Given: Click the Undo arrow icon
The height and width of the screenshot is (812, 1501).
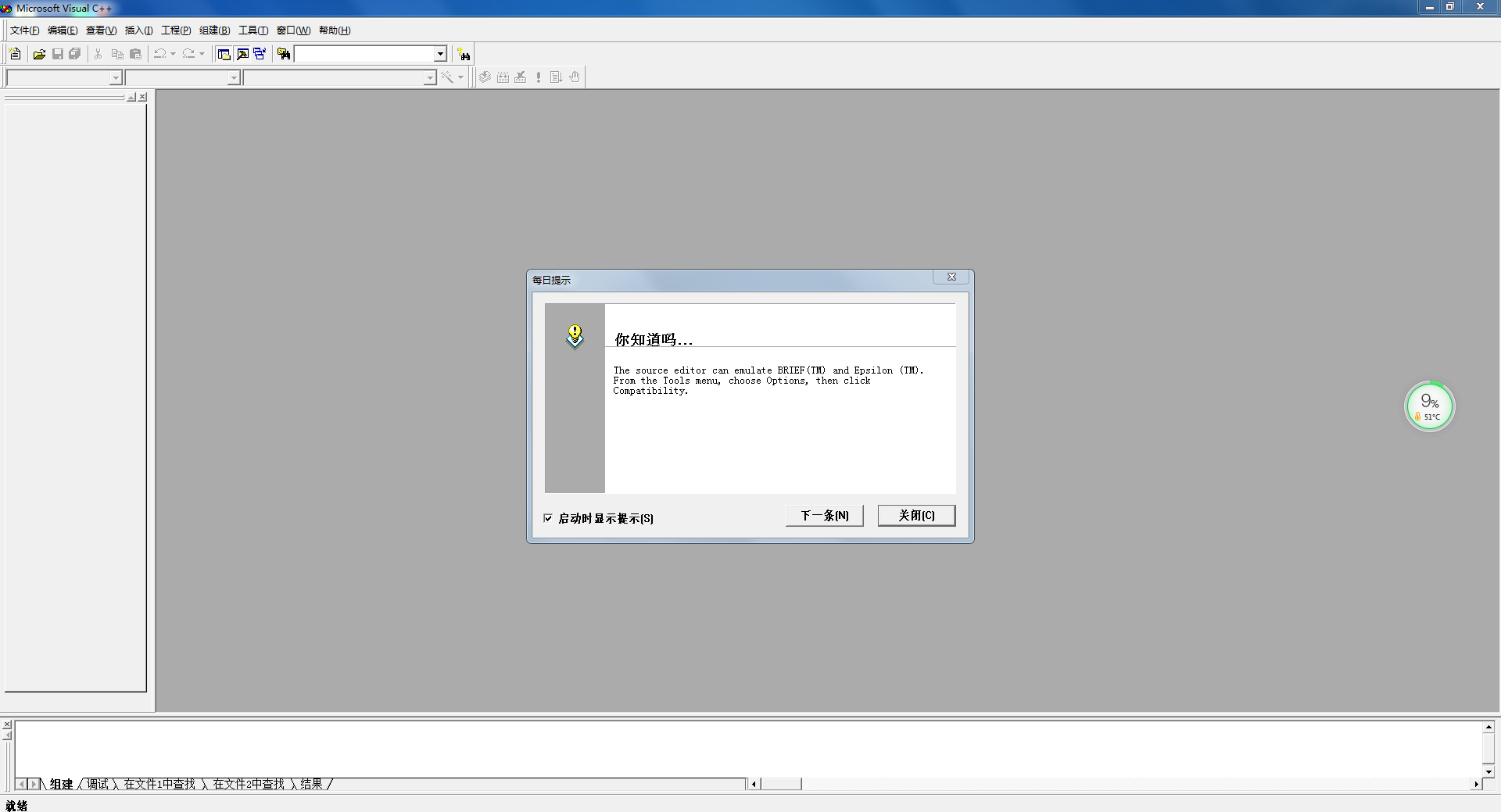Looking at the screenshot, I should [x=159, y=54].
